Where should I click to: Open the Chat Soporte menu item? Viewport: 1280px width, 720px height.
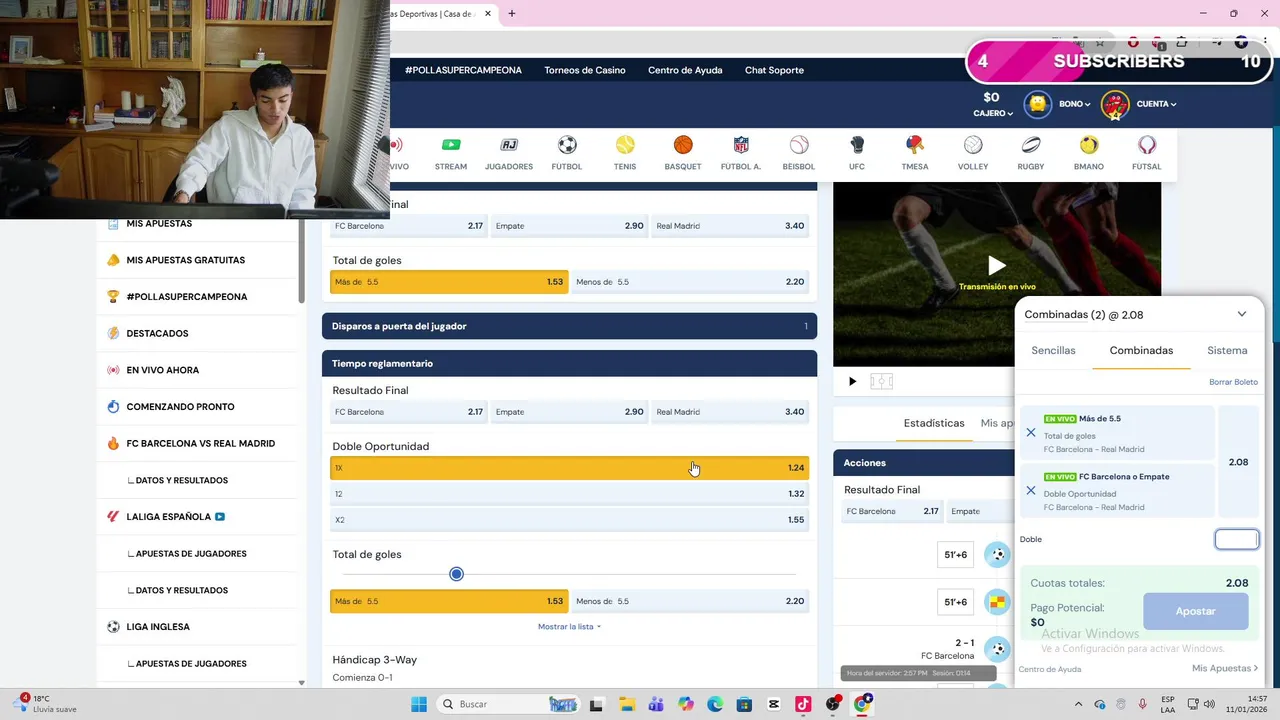pyautogui.click(x=774, y=70)
